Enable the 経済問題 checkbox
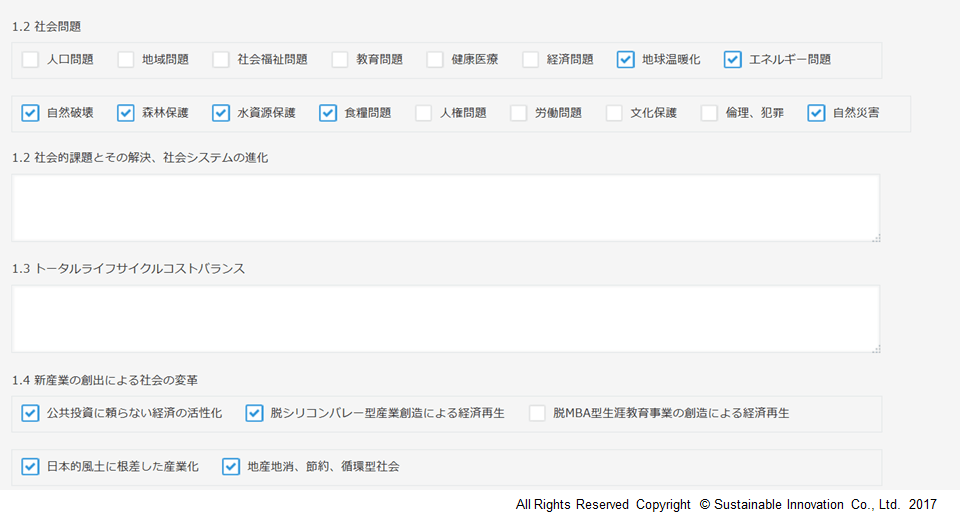Image resolution: width=960 pixels, height=520 pixels. [x=531, y=60]
